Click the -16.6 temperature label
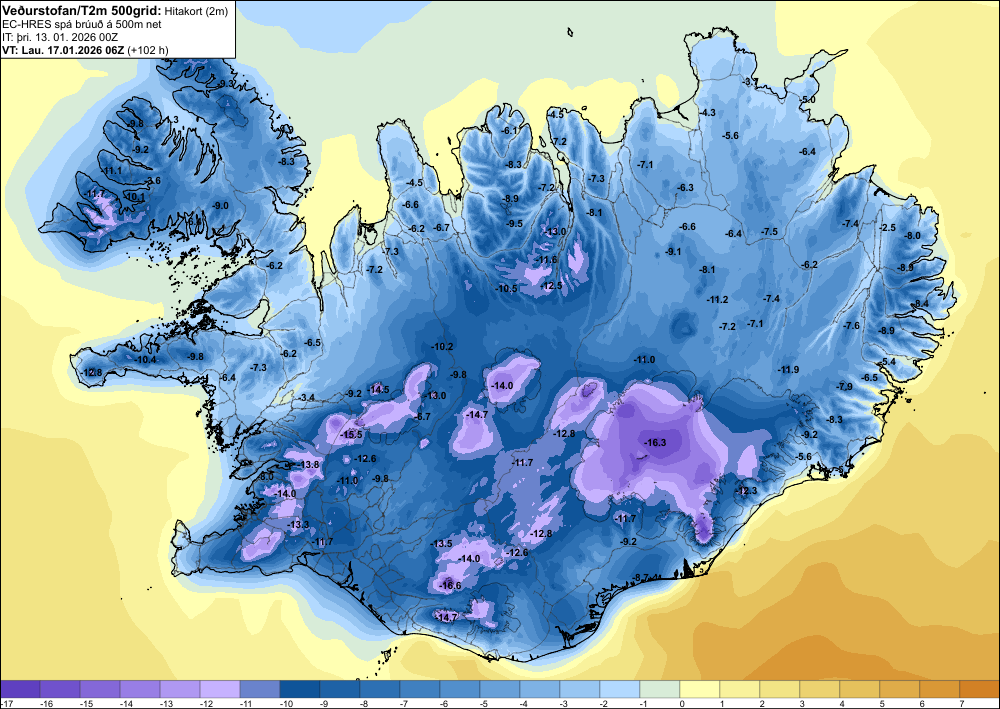This screenshot has height=709, width=1000. [x=450, y=585]
